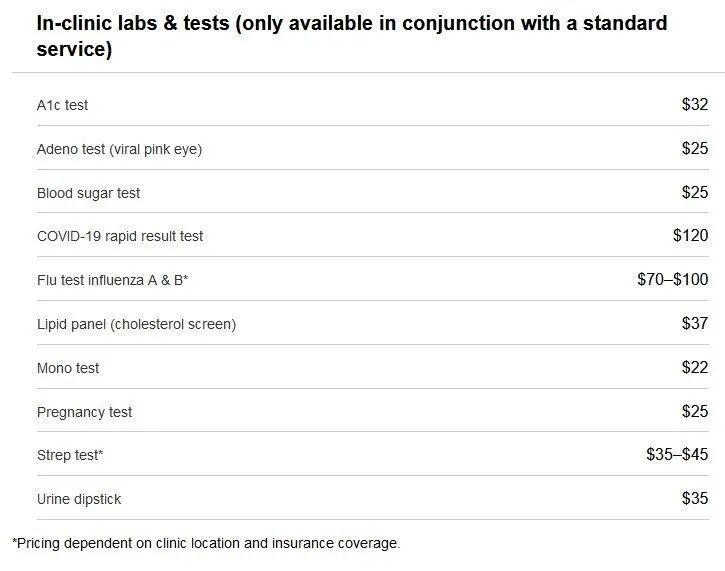The height and width of the screenshot is (571, 725).
Task: Click the Strep test label
Action: [x=70, y=455]
